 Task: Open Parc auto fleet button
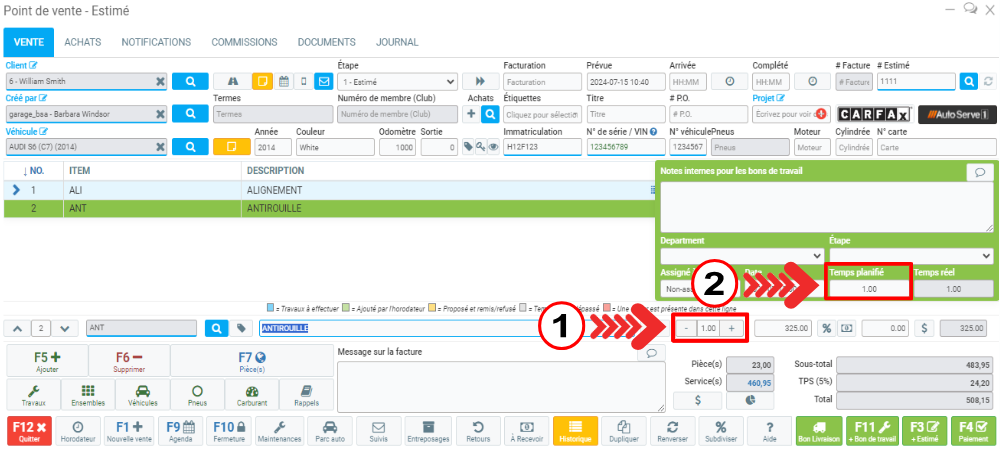click(x=329, y=430)
